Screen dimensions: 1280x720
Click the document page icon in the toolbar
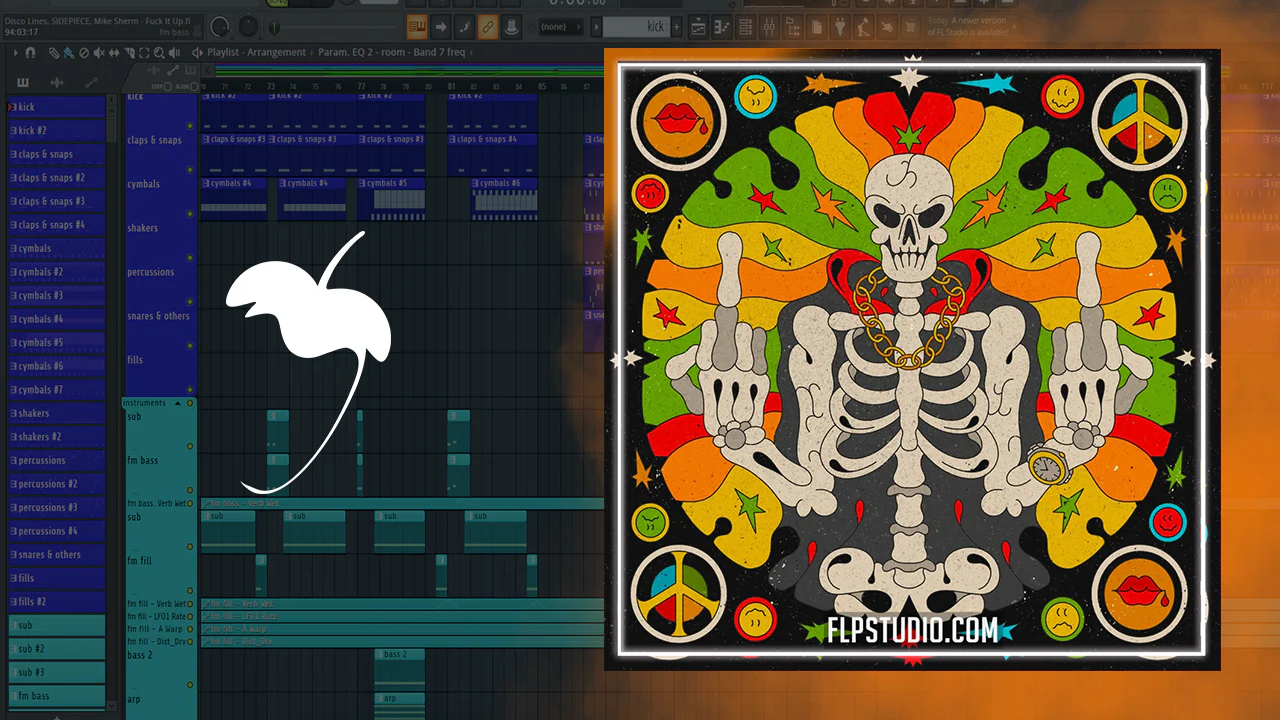click(x=818, y=26)
